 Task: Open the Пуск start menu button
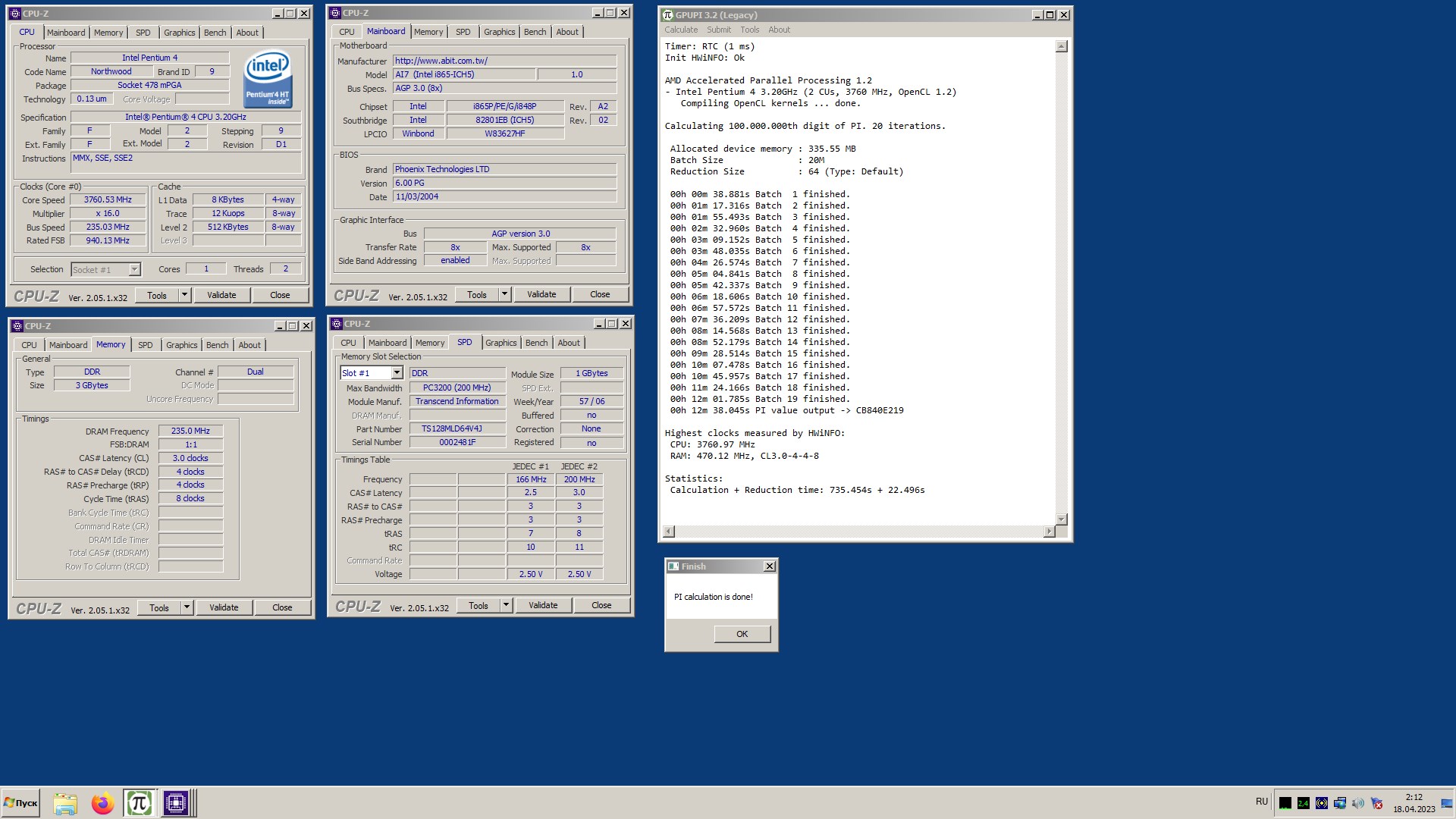click(20, 803)
